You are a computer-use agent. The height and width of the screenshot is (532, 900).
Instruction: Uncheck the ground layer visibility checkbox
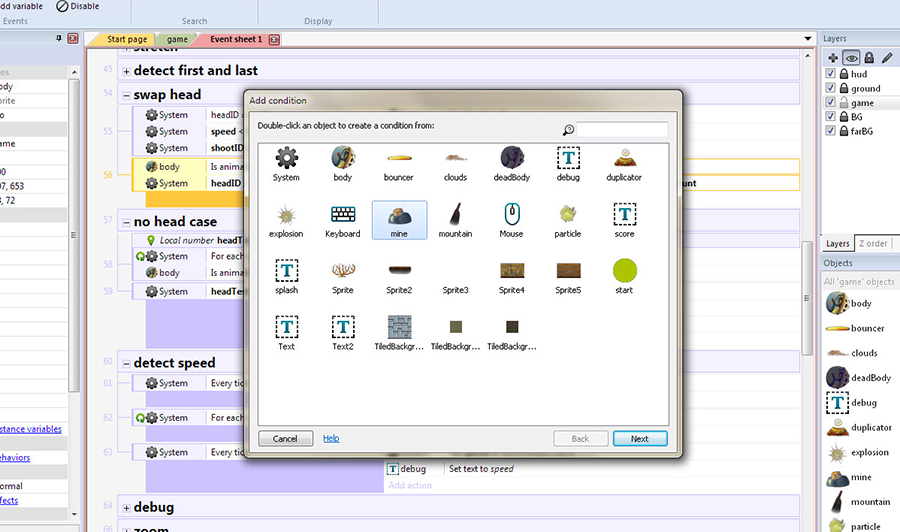click(x=829, y=88)
